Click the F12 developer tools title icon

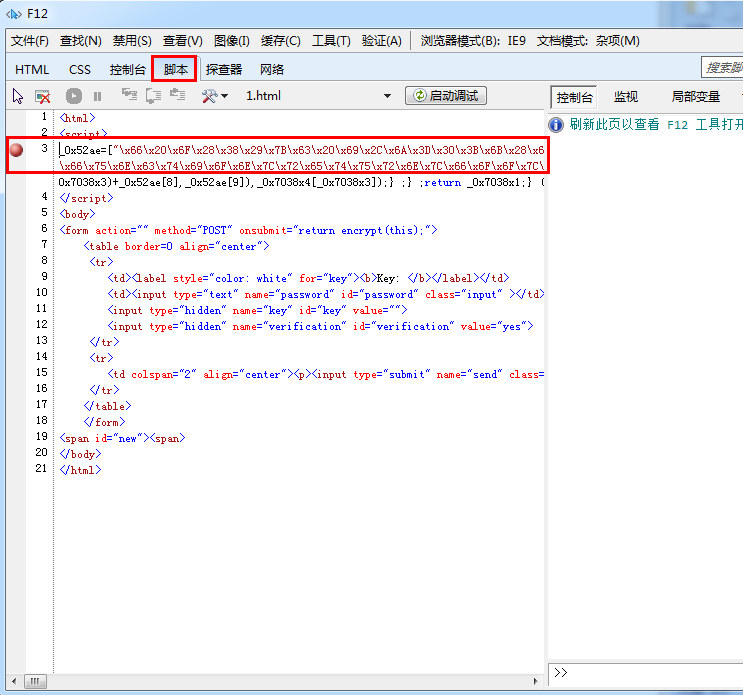(14, 14)
